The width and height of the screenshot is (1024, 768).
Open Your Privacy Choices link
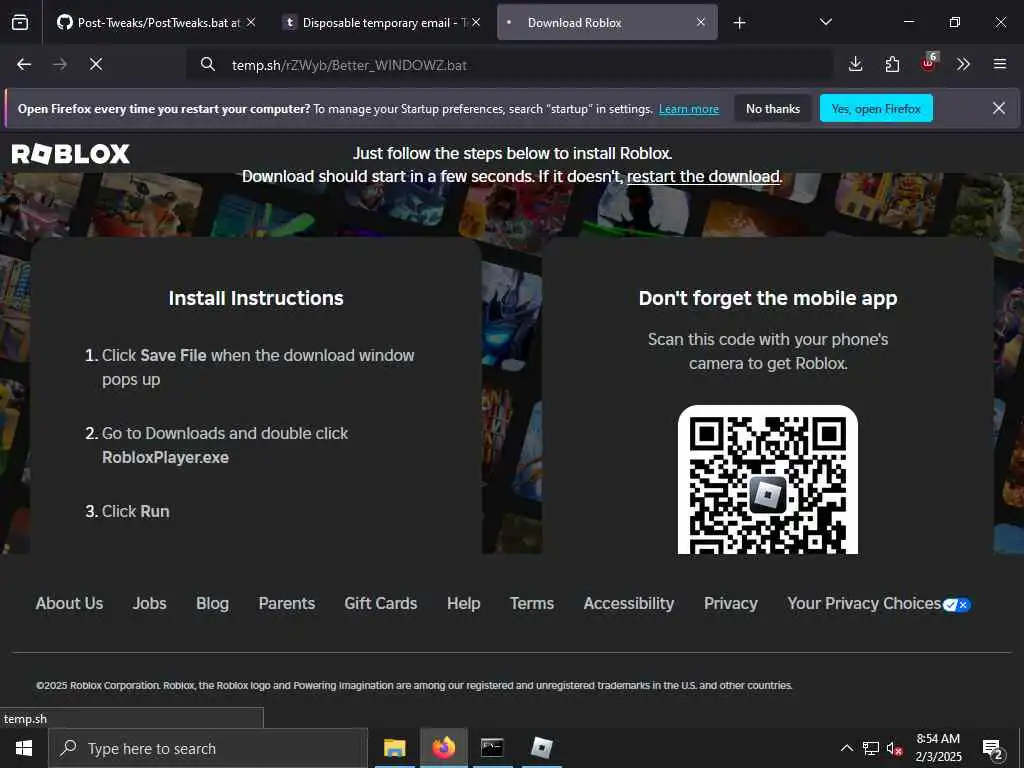point(864,603)
